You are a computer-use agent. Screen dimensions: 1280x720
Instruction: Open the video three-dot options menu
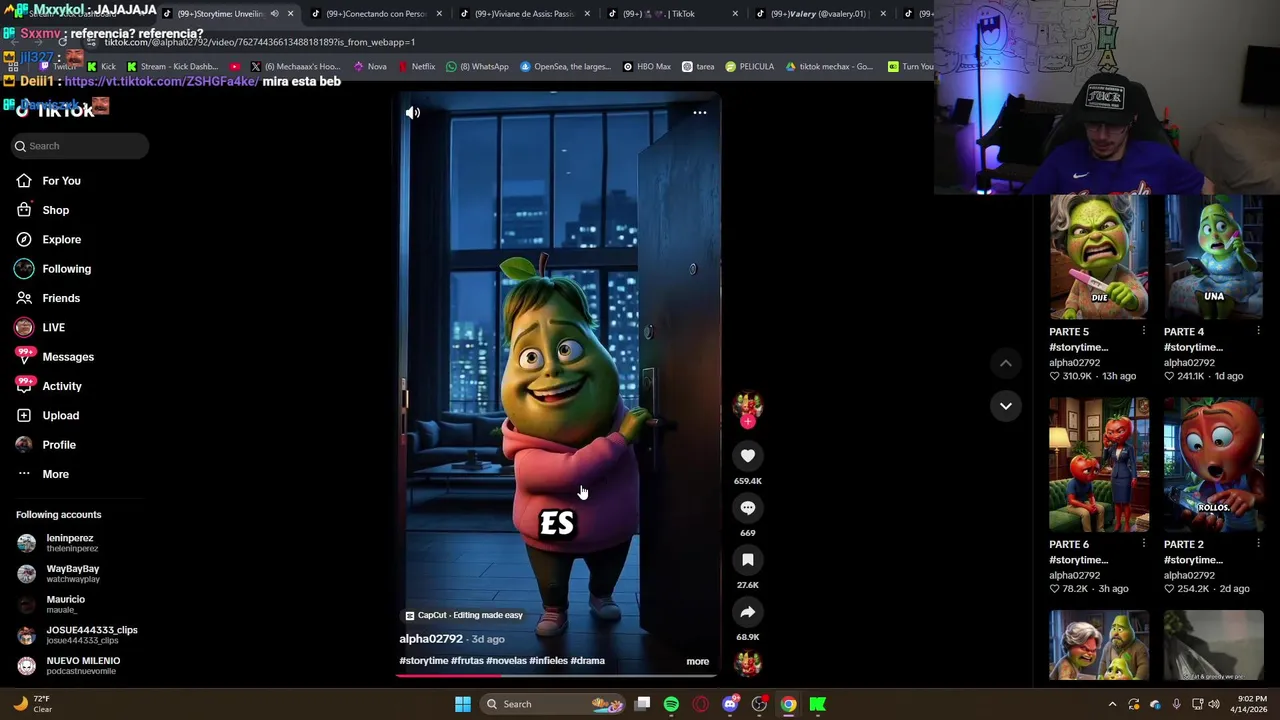[x=700, y=113]
